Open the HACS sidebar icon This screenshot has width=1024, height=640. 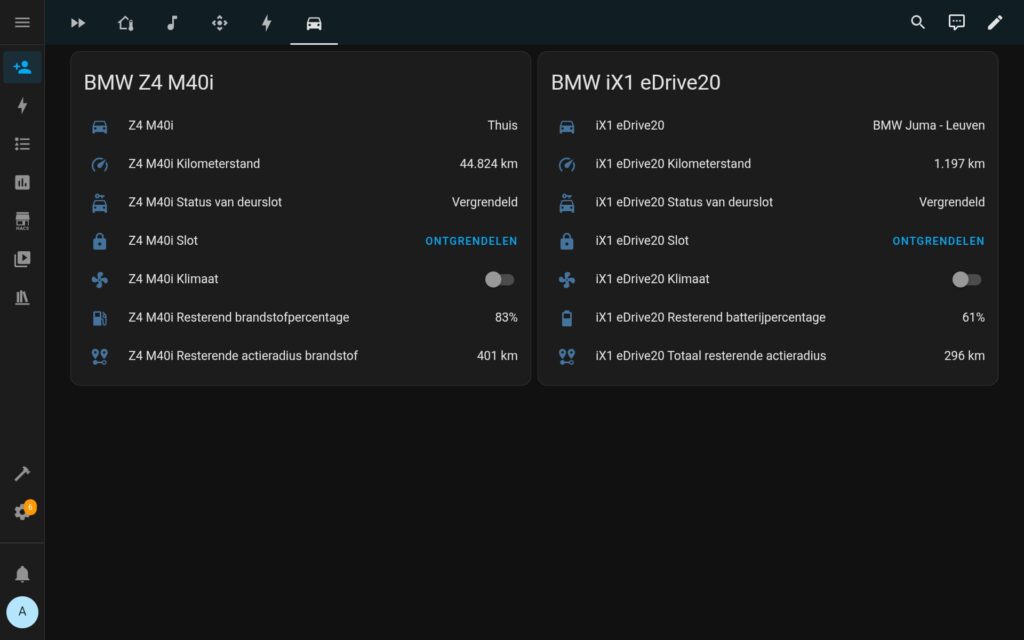[22, 221]
